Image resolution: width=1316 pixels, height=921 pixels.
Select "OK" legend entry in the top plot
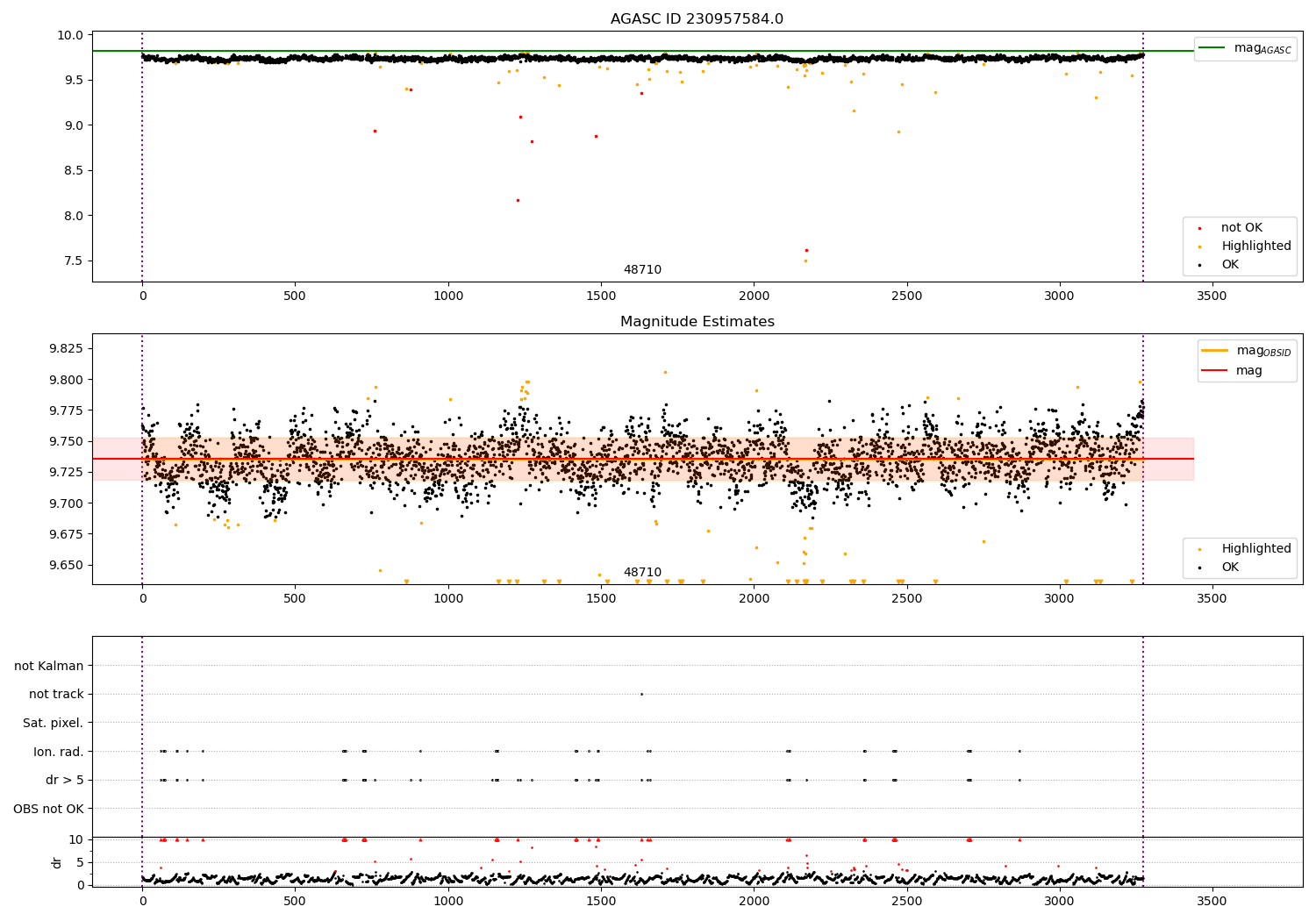pos(1230,265)
